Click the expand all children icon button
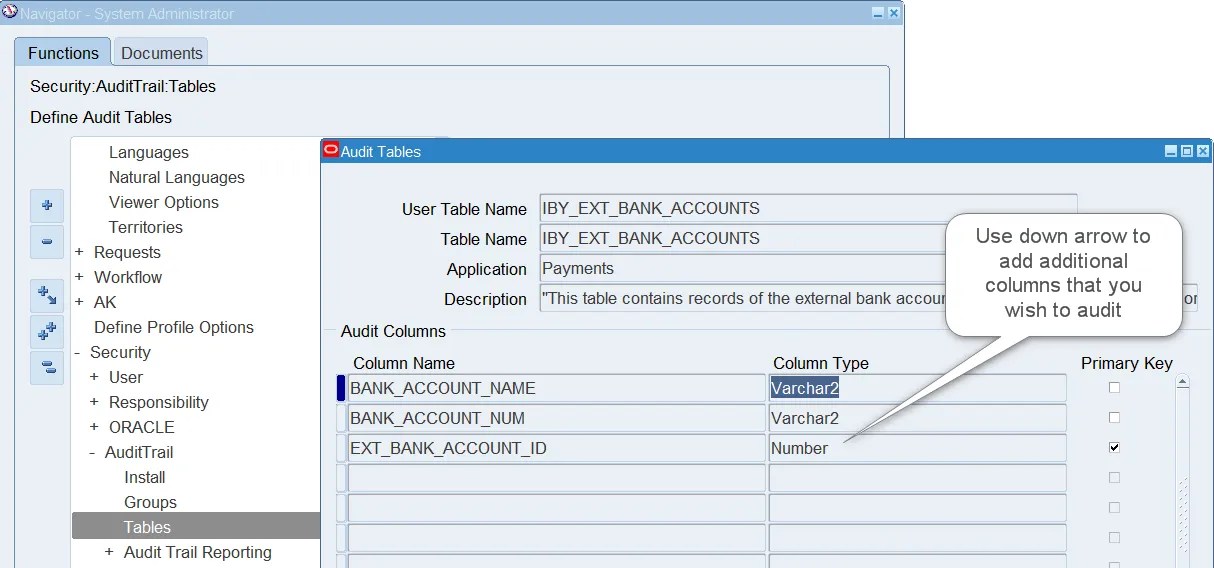 (47, 295)
